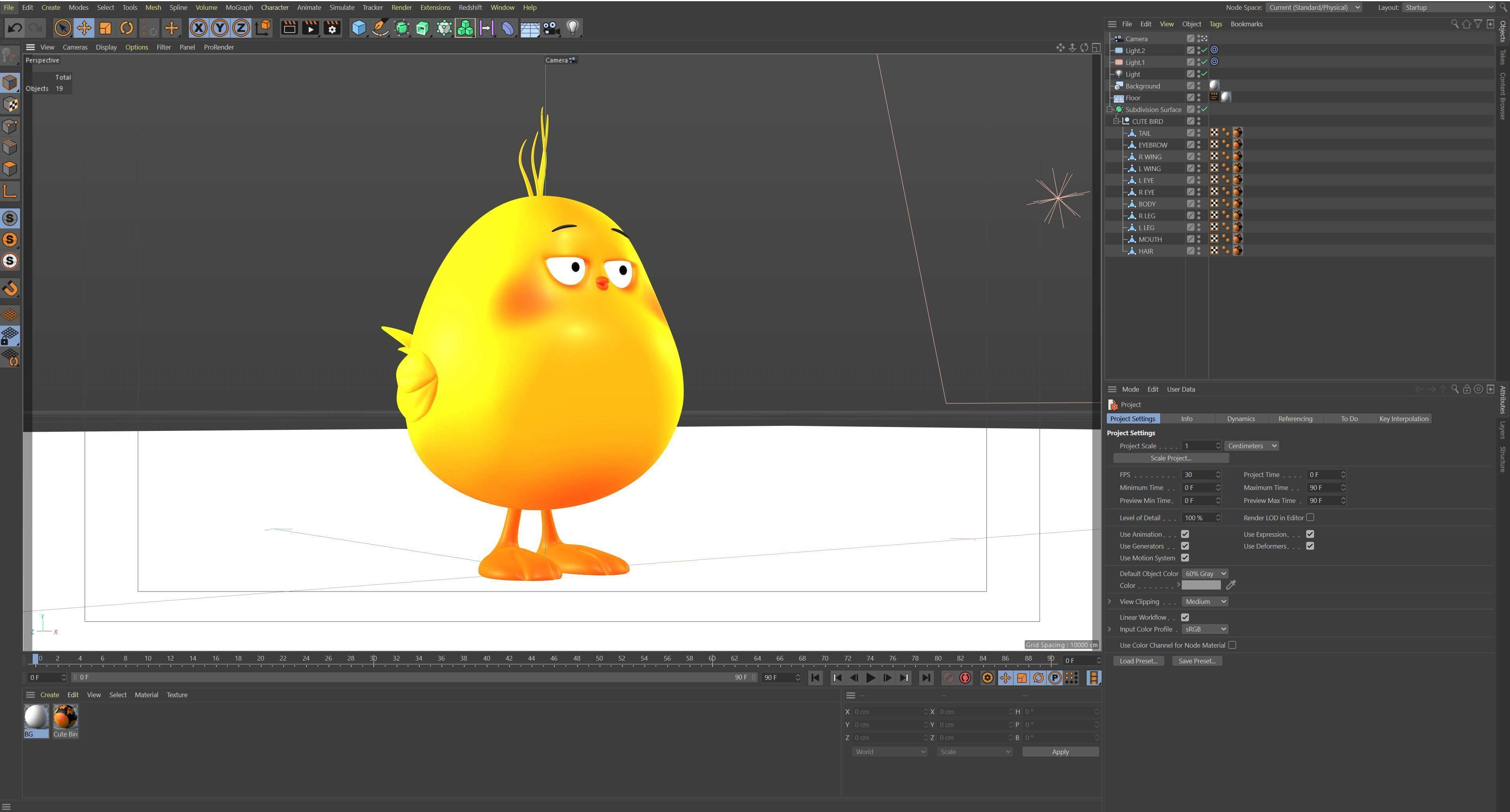The image size is (1510, 812).
Task: Toggle Use Deformers checkbox
Action: point(1309,546)
